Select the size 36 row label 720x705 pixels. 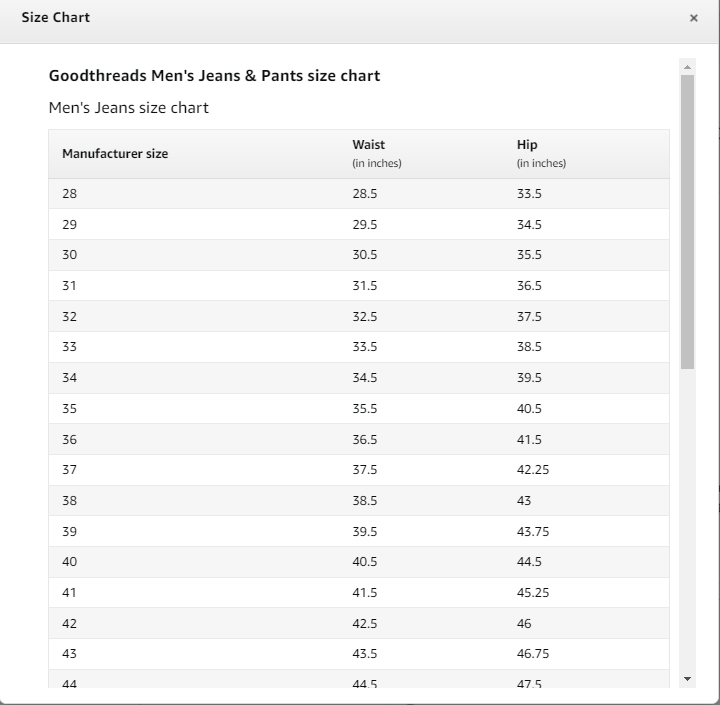69,440
